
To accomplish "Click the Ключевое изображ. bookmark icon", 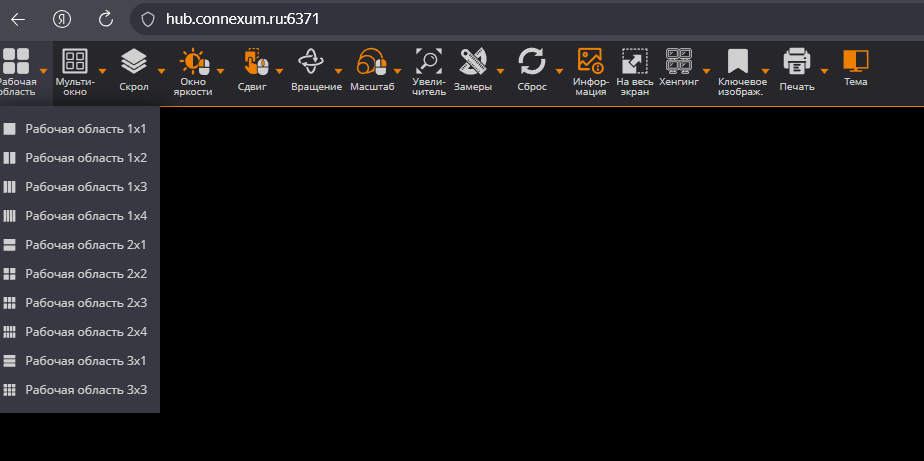I will 738,61.
